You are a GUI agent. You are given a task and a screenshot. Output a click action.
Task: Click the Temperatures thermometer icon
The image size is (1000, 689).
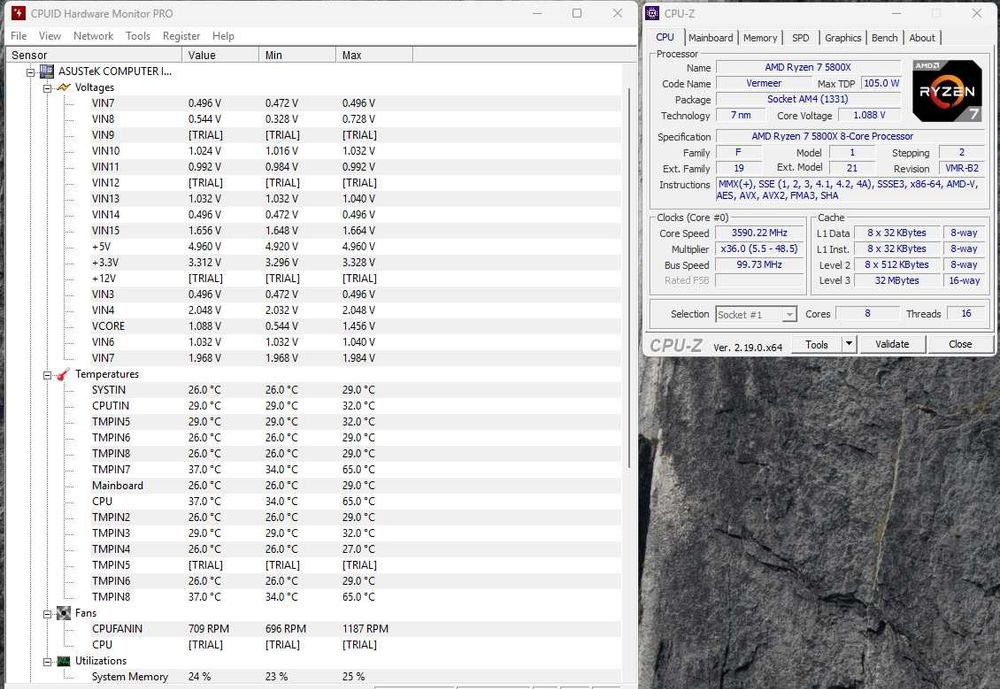[64, 375]
